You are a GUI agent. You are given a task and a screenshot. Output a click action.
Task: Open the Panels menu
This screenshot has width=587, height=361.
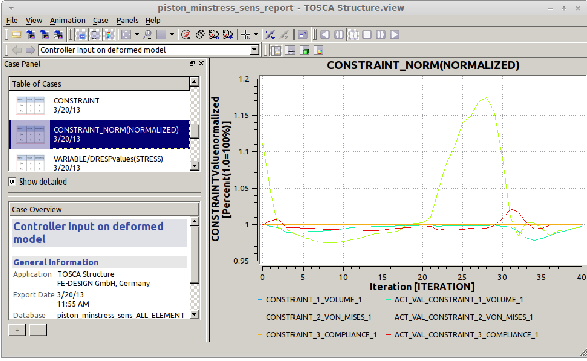(x=127, y=20)
